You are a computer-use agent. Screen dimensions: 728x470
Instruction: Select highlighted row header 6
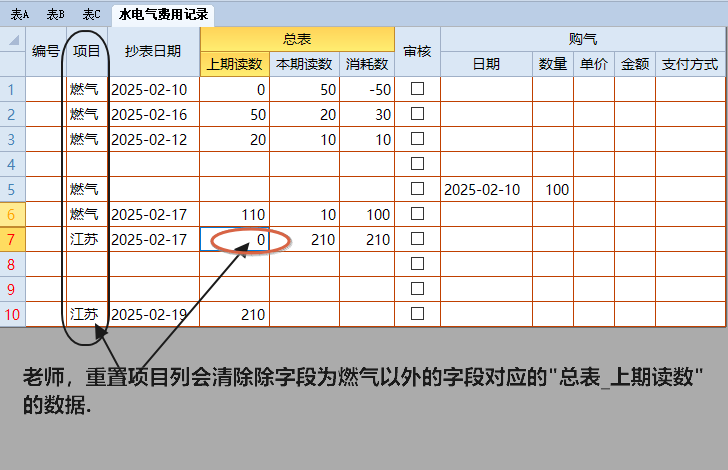coord(13,215)
